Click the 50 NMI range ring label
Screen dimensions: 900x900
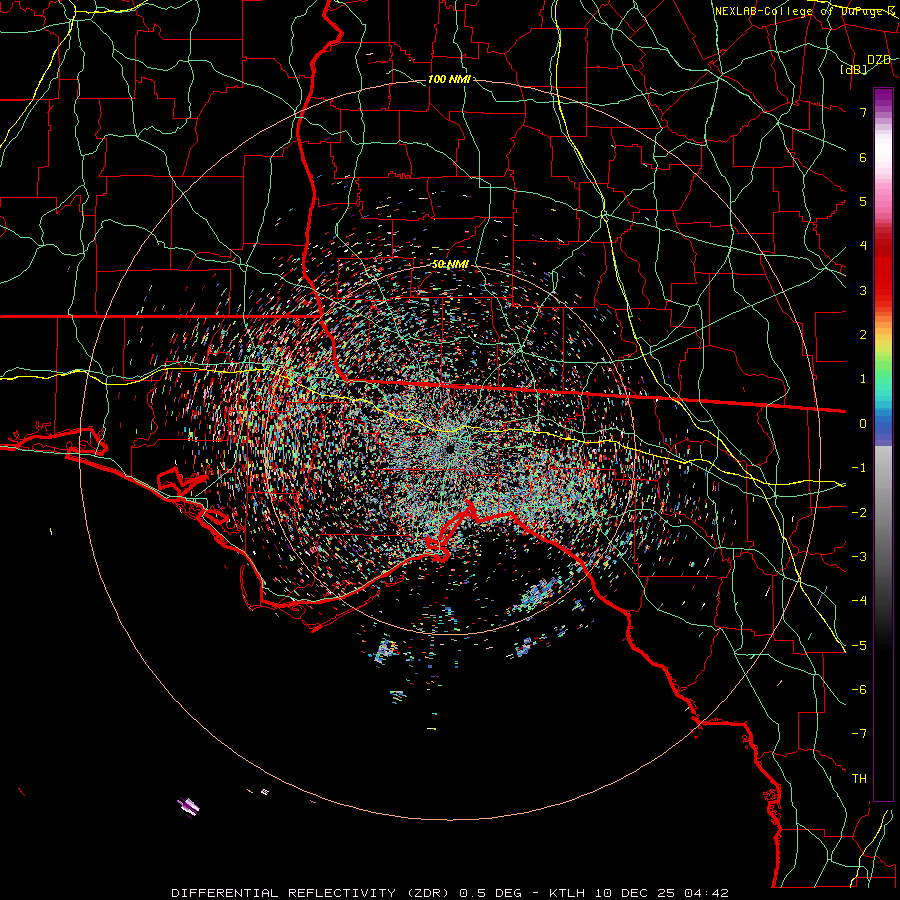(x=451, y=265)
